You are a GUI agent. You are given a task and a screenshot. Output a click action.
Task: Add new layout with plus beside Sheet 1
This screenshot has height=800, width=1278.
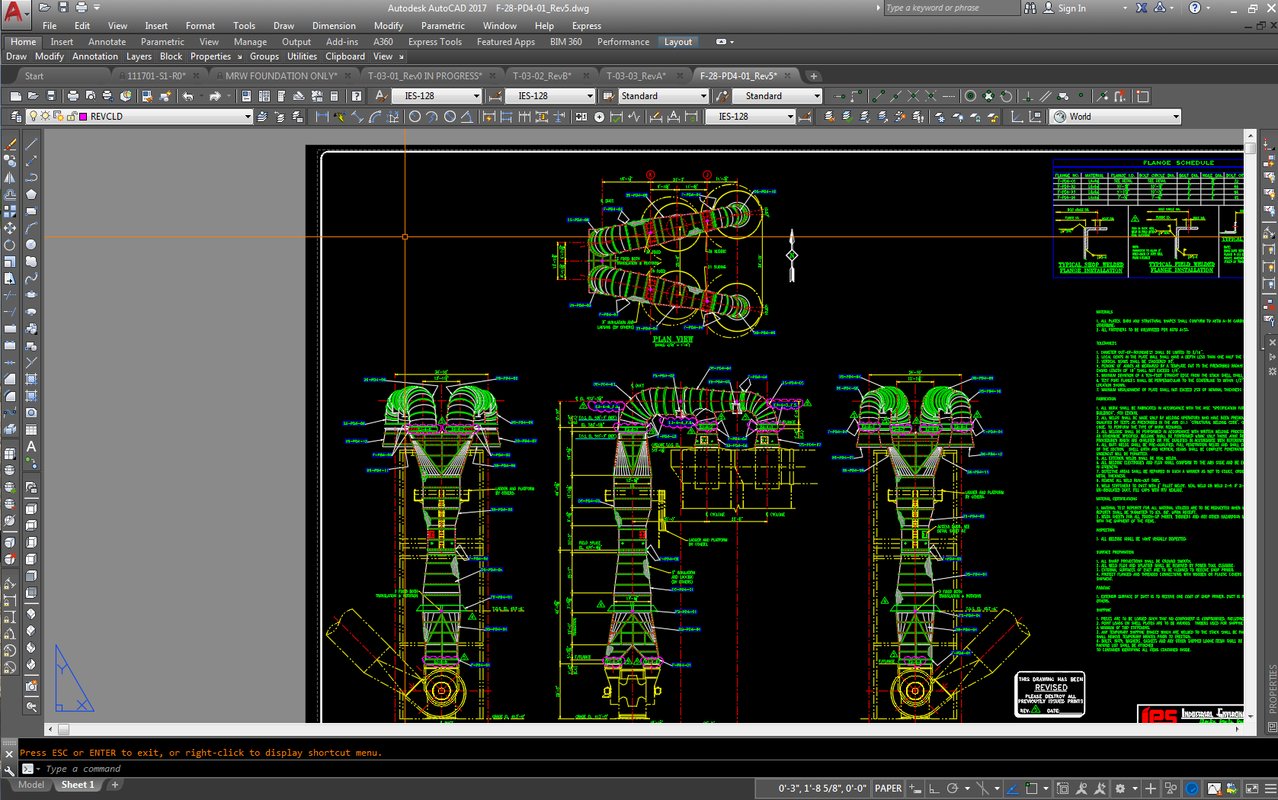pyautogui.click(x=114, y=785)
